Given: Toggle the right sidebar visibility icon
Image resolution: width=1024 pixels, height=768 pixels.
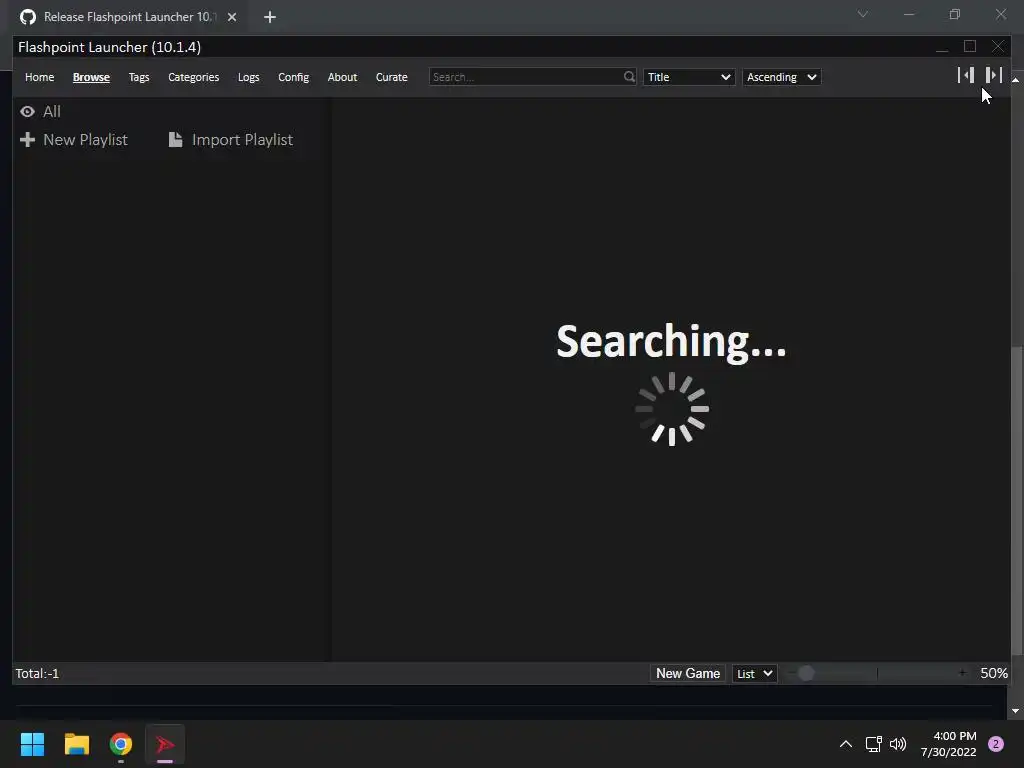Looking at the screenshot, I should [993, 75].
